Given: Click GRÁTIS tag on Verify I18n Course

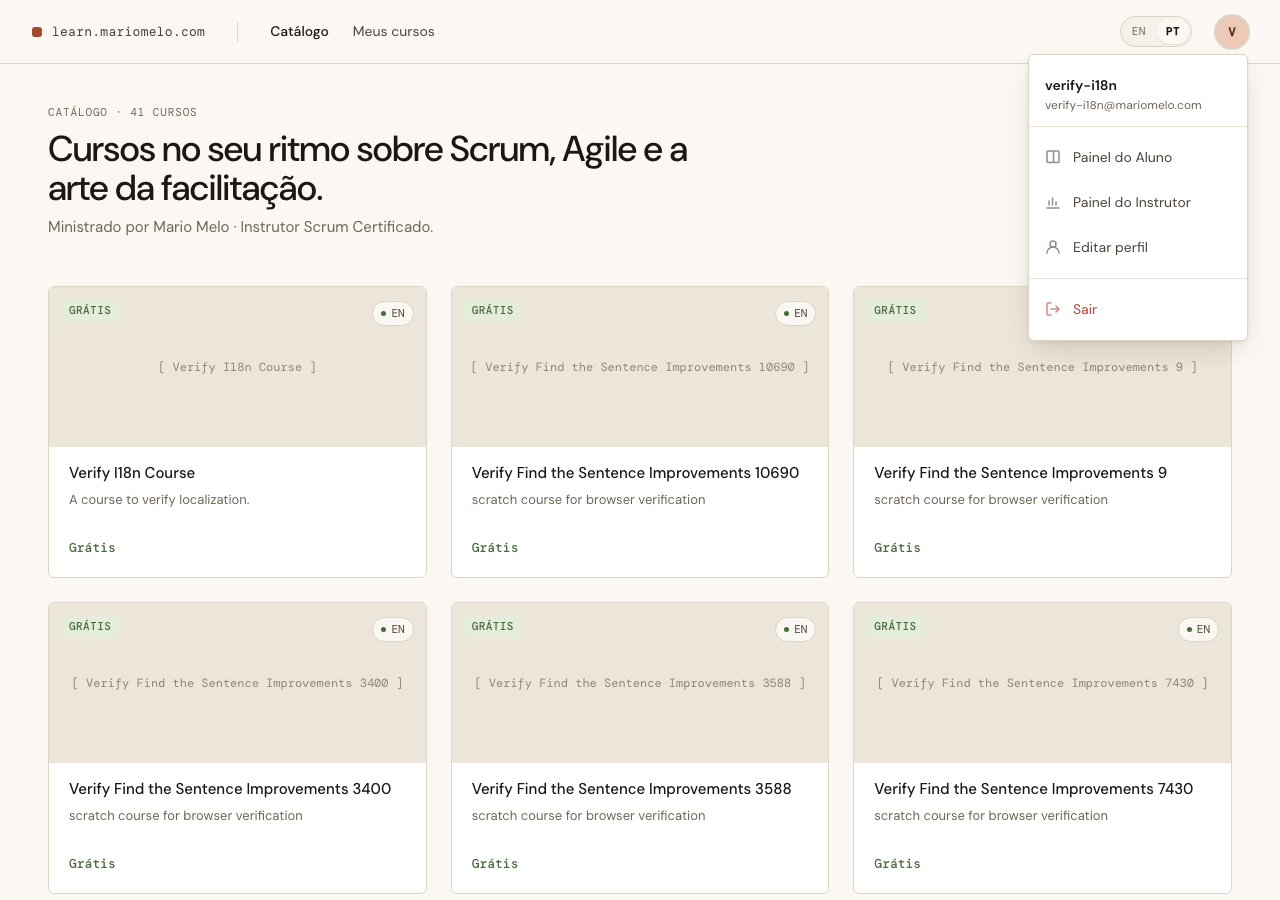Looking at the screenshot, I should [90, 311].
